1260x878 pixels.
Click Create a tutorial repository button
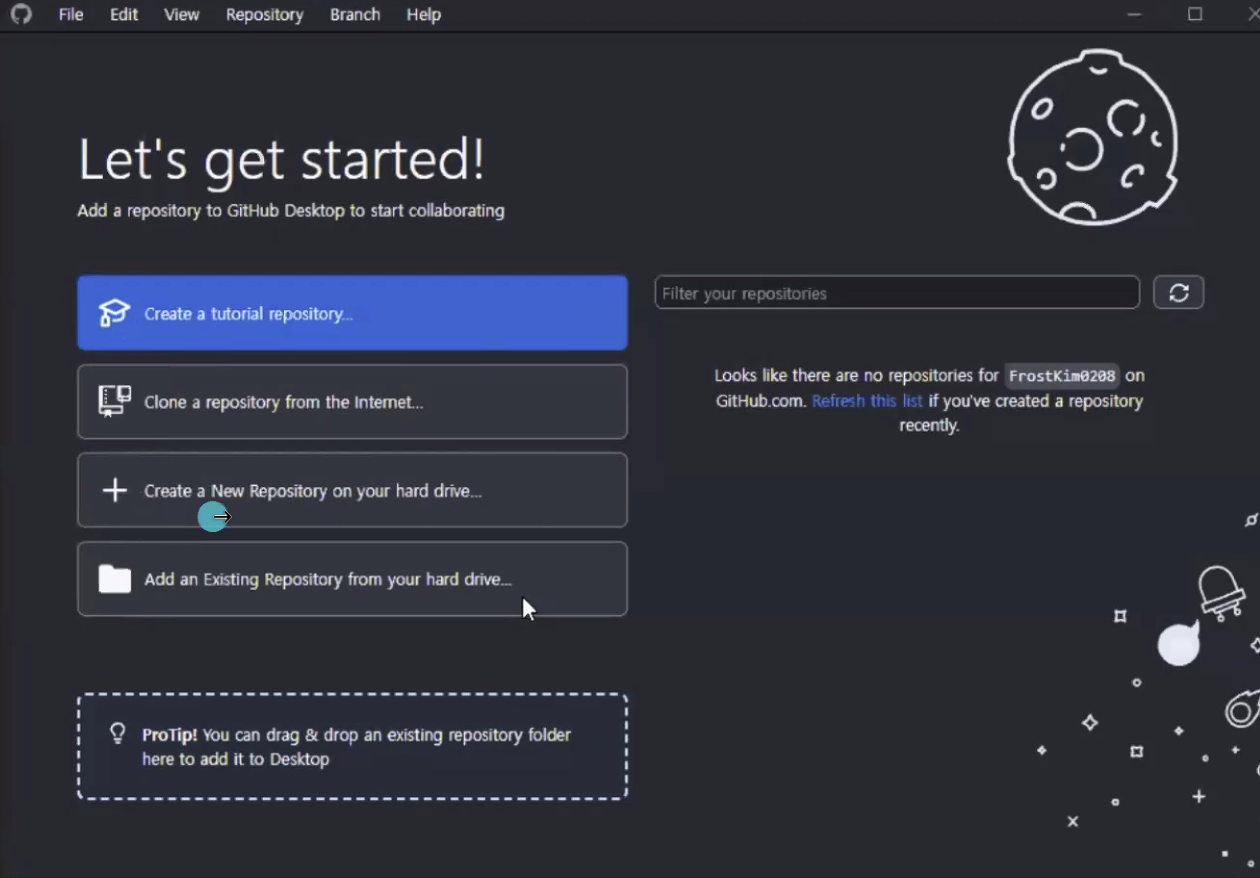pyautogui.click(x=352, y=313)
